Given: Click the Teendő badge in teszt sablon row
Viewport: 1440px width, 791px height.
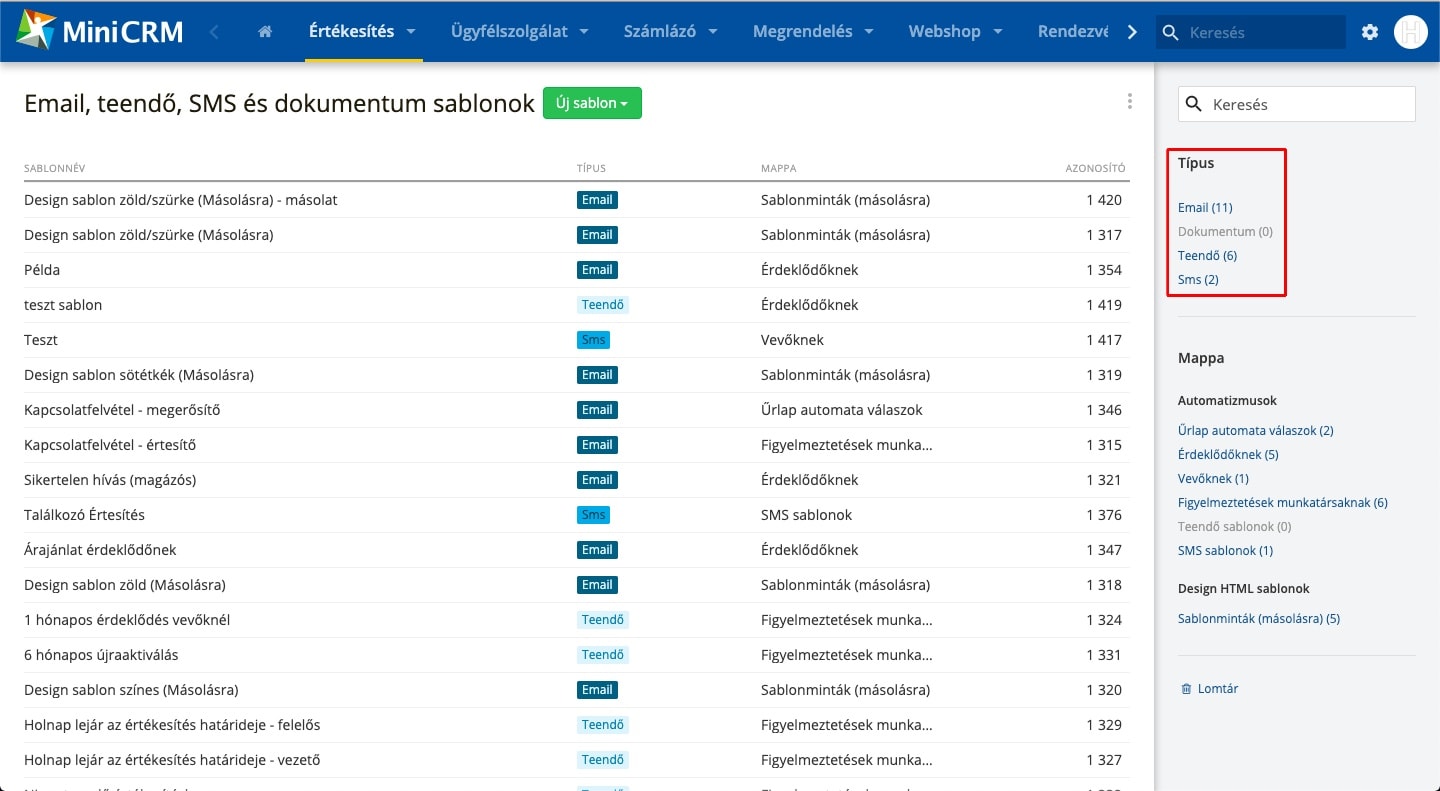Looking at the screenshot, I should click(x=603, y=305).
